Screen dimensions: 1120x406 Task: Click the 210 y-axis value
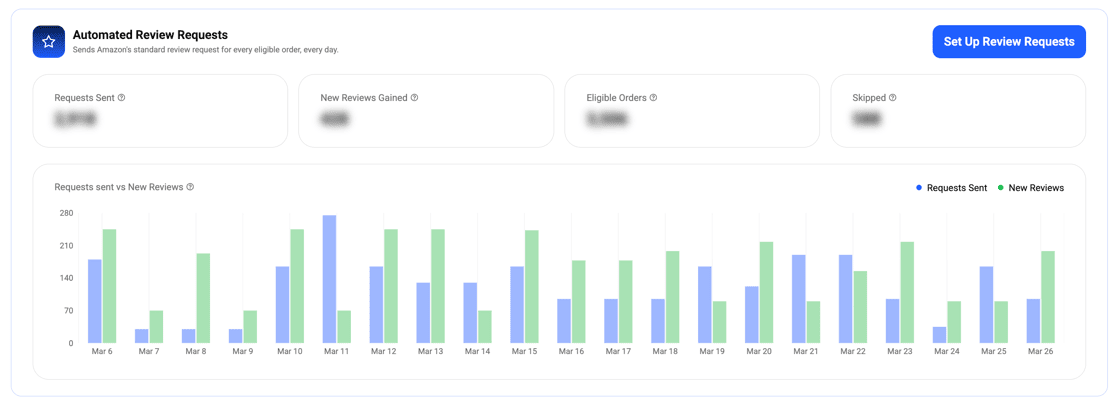66,246
